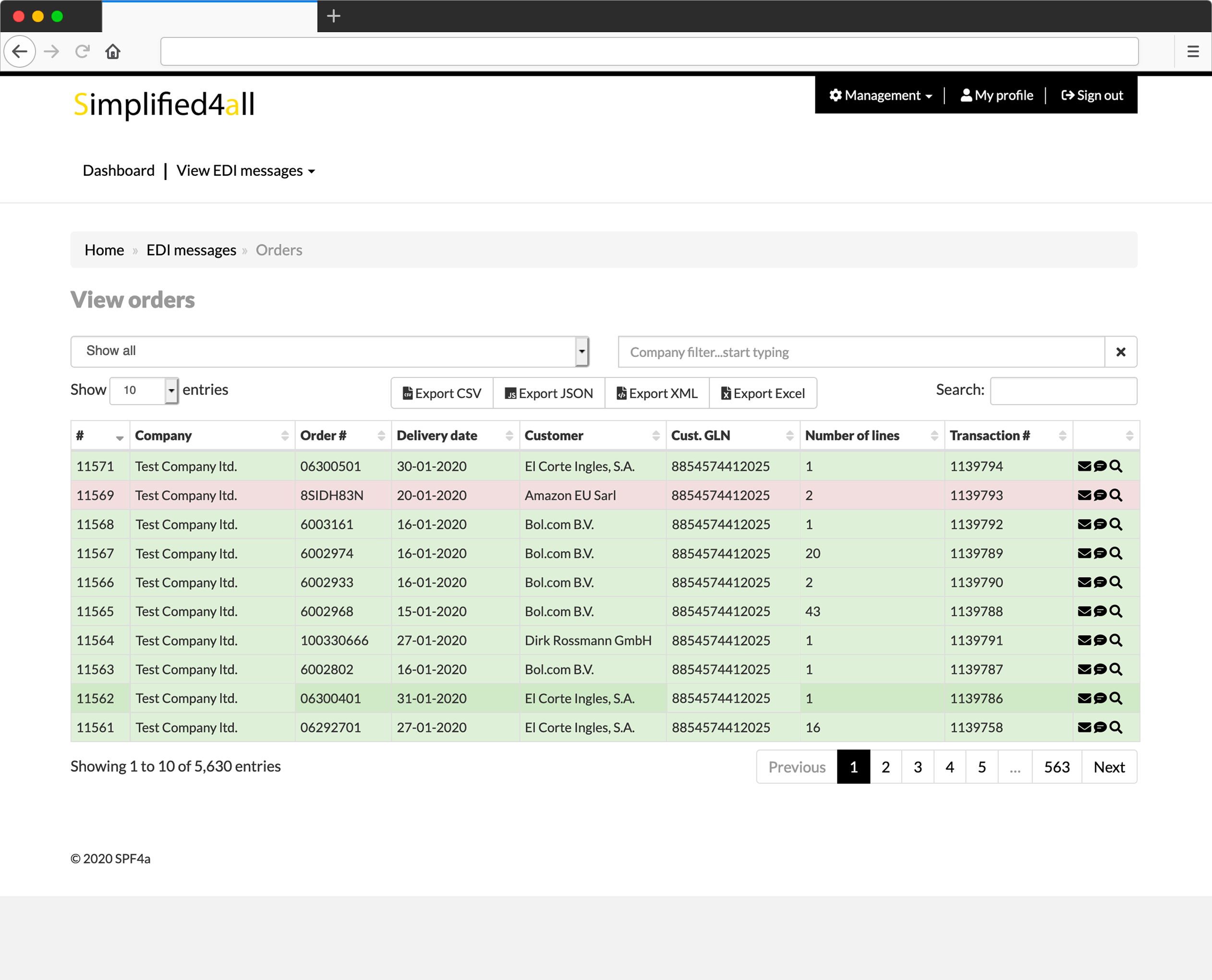Reload the page in browser
The image size is (1212, 980).
83,51
